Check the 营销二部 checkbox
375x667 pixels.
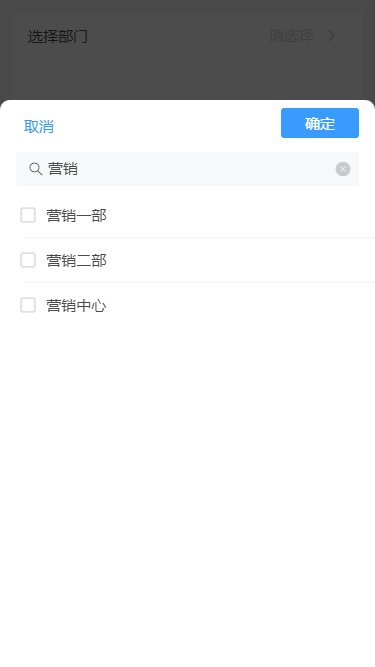(x=28, y=260)
